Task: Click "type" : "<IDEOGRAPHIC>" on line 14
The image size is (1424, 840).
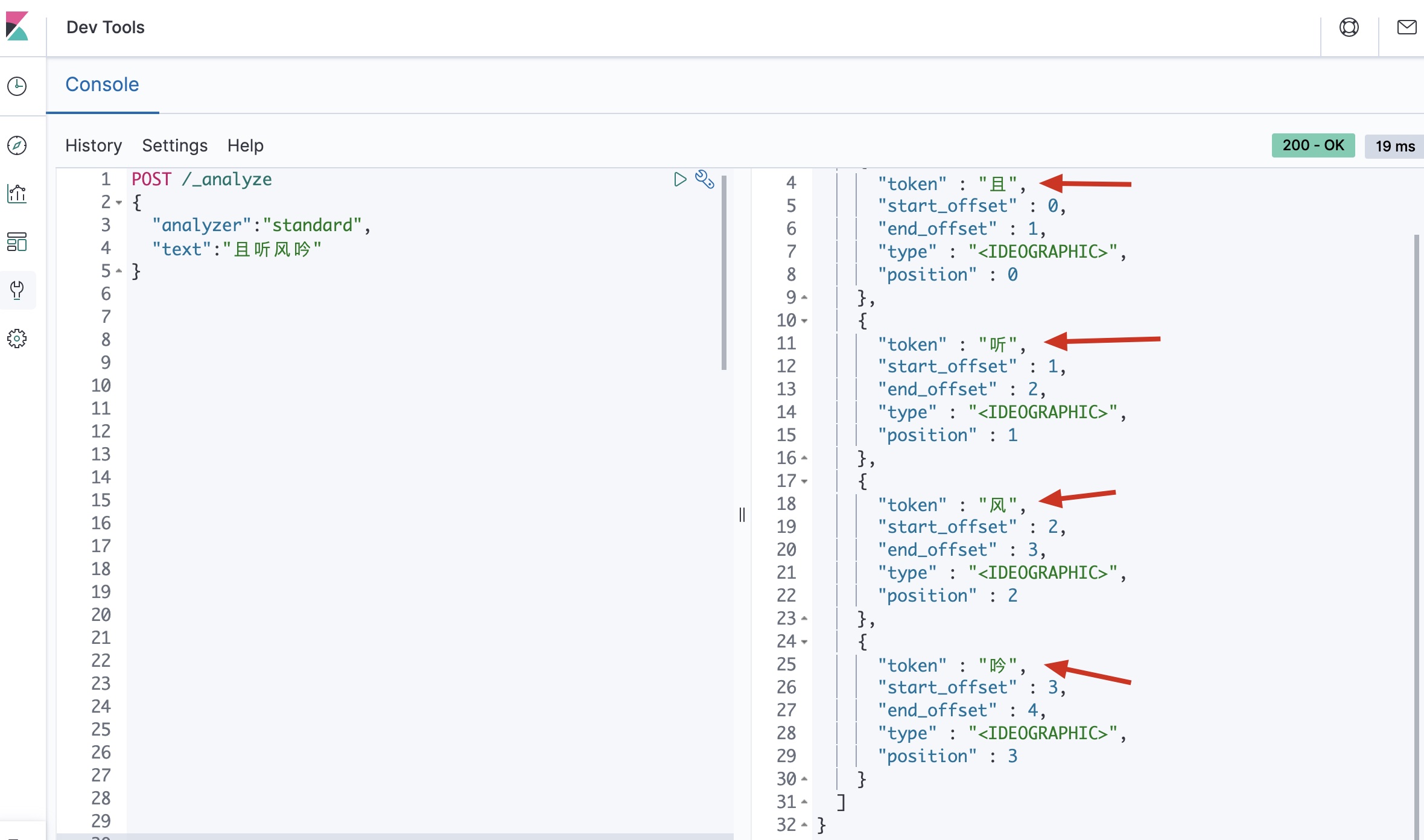Action: pos(1002,412)
